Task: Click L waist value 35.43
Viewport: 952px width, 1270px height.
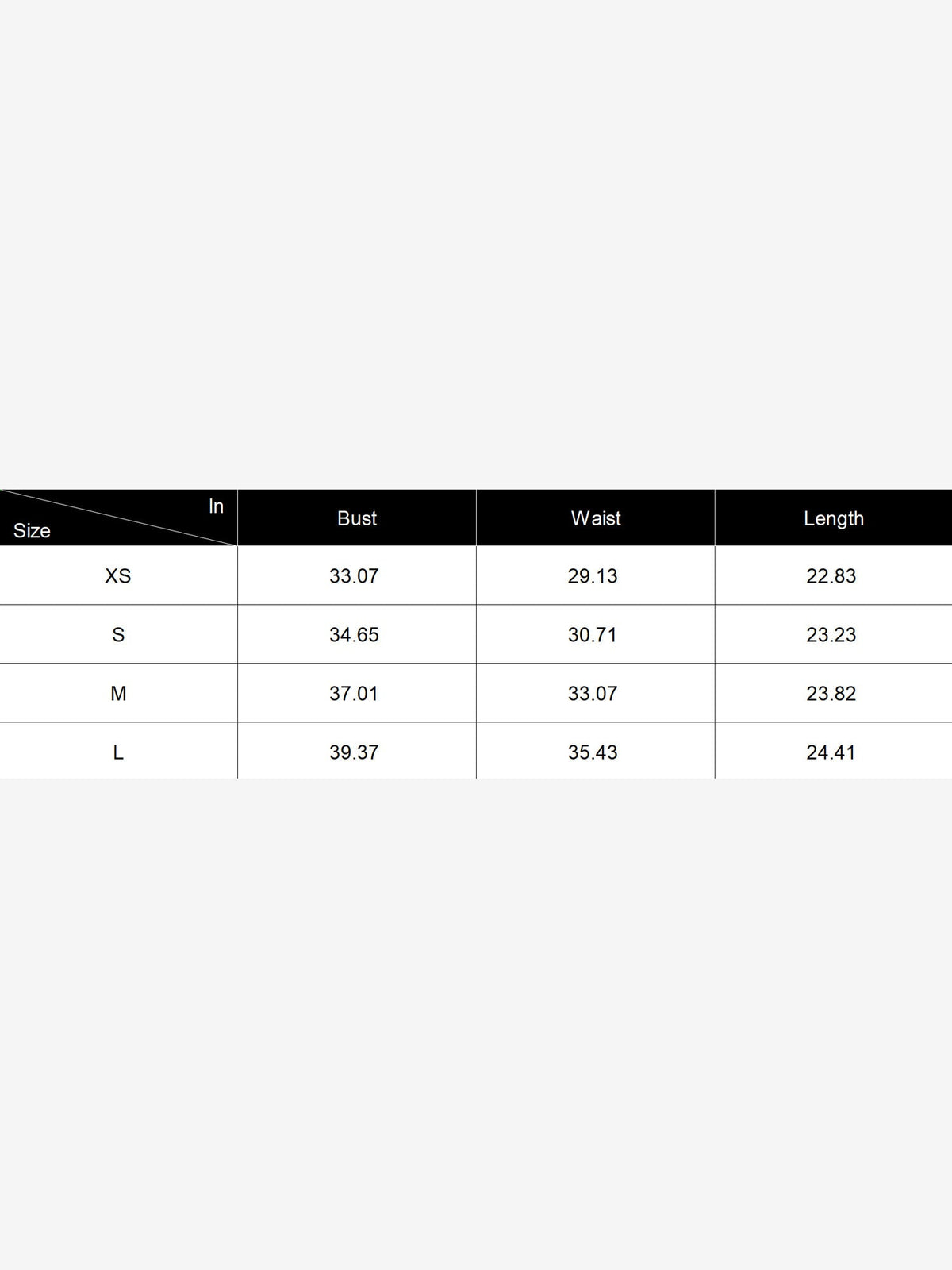Action: tap(593, 752)
